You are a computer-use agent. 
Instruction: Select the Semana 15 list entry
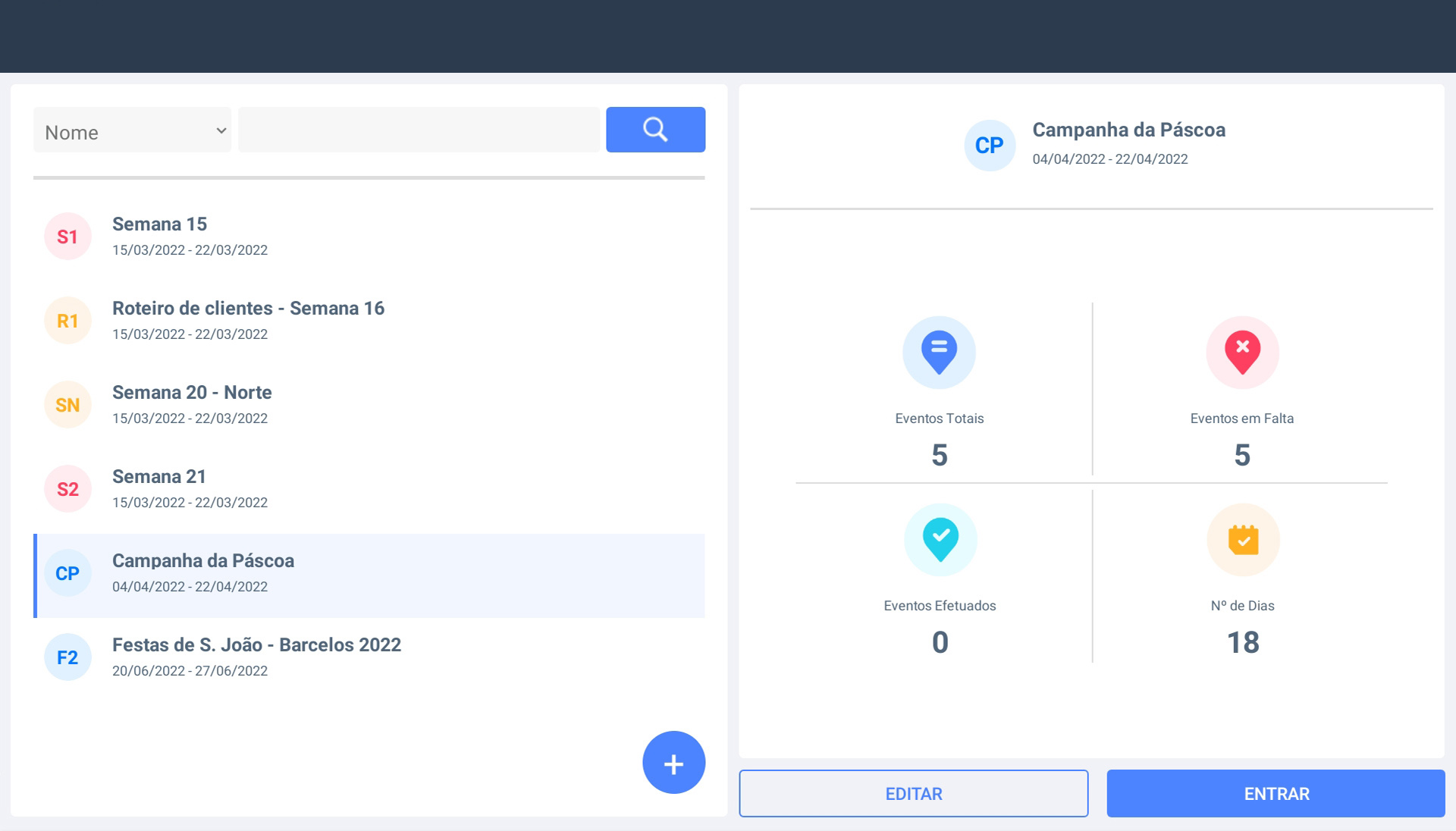(x=159, y=224)
